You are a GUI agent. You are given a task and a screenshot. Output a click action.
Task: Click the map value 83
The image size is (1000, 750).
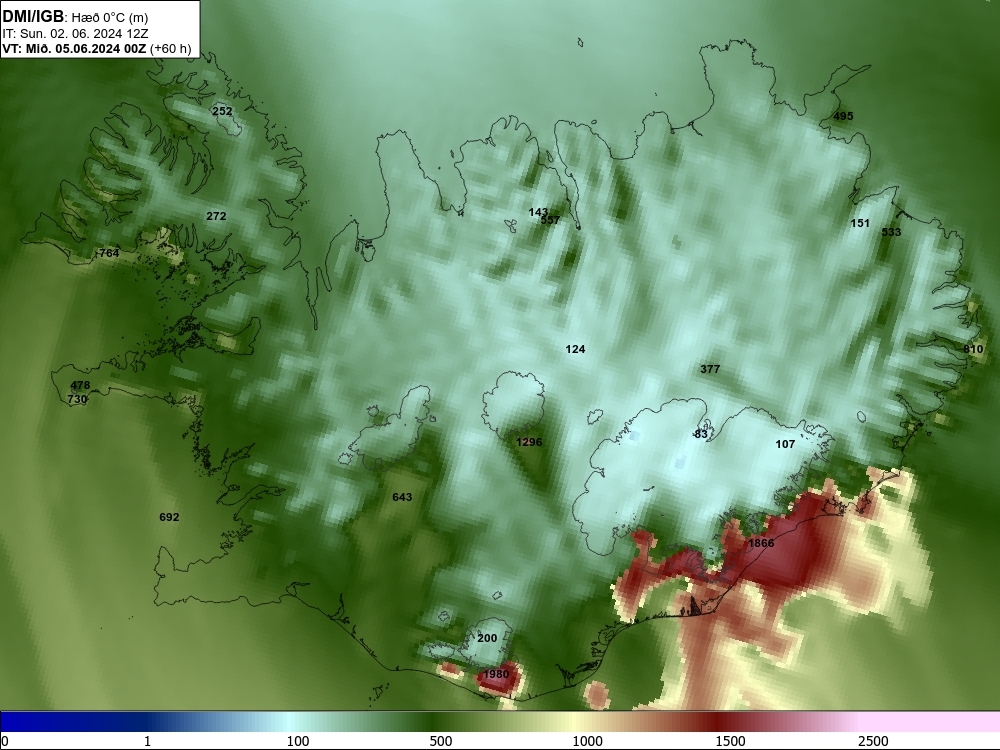point(701,434)
